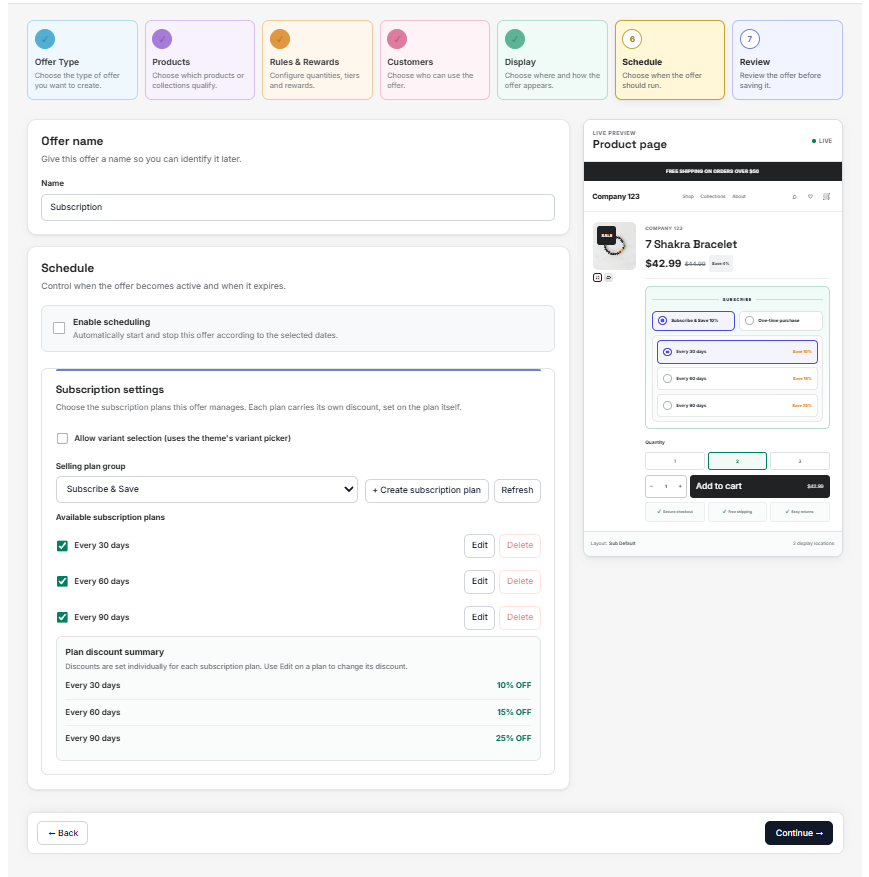Select quantity option 1 in preview
Image resolution: width=869 pixels, height=877 pixels.
point(675,461)
